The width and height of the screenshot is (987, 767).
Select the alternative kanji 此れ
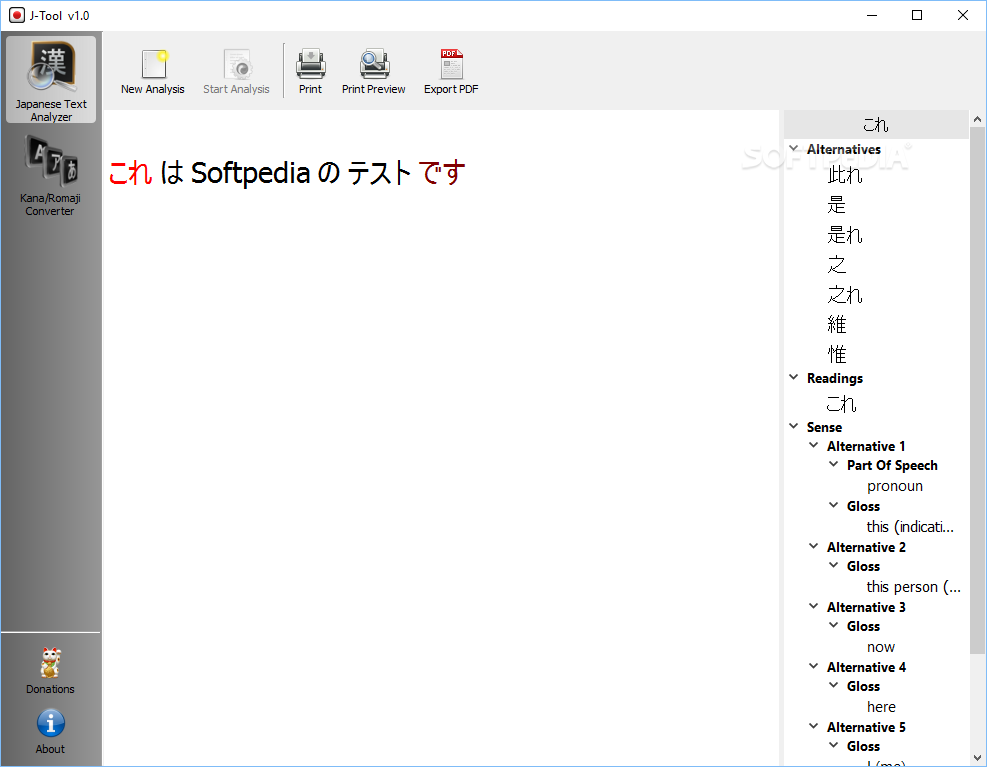(x=845, y=175)
